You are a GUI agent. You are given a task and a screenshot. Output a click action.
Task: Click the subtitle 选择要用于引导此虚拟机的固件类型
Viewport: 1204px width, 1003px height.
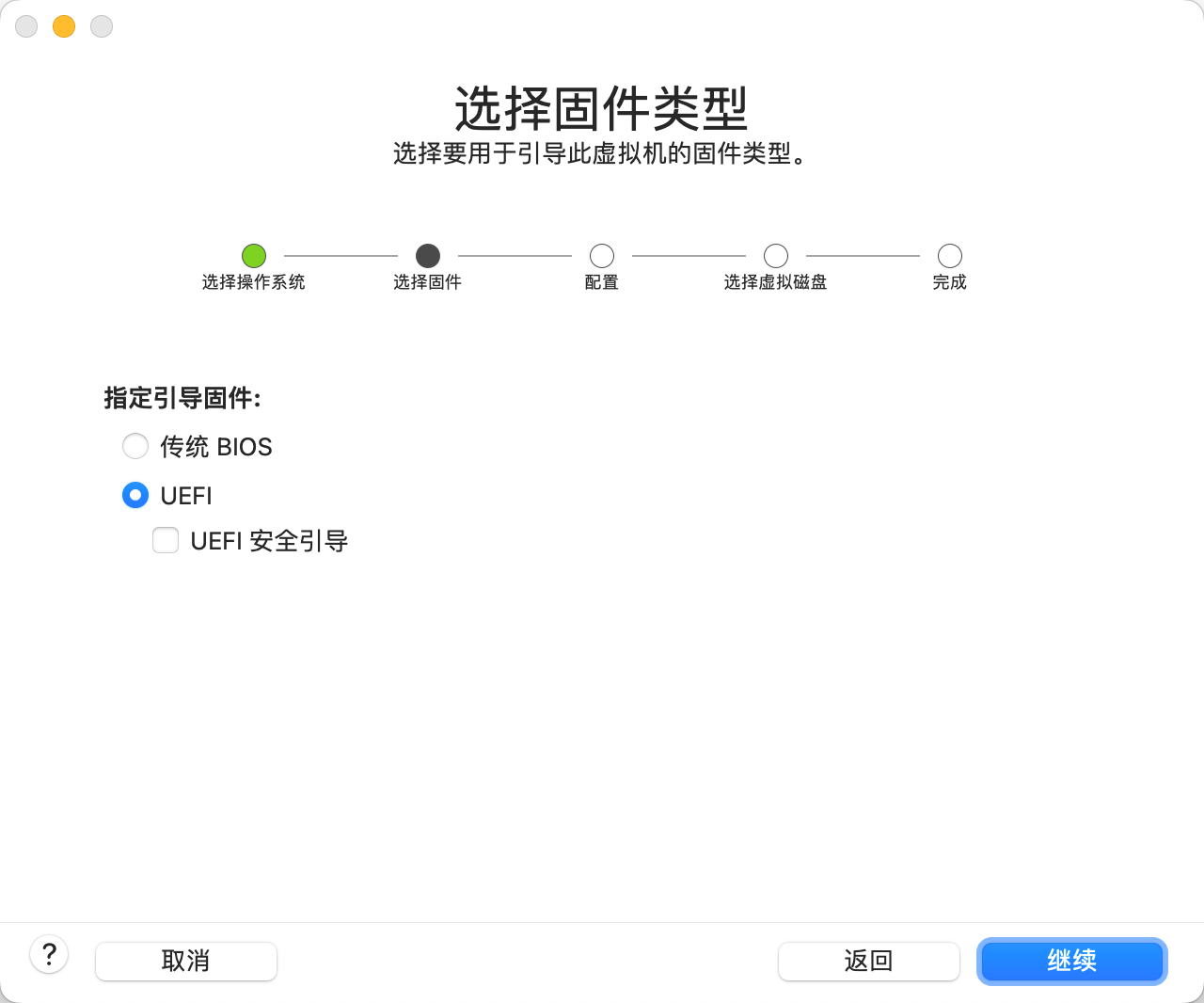click(602, 153)
